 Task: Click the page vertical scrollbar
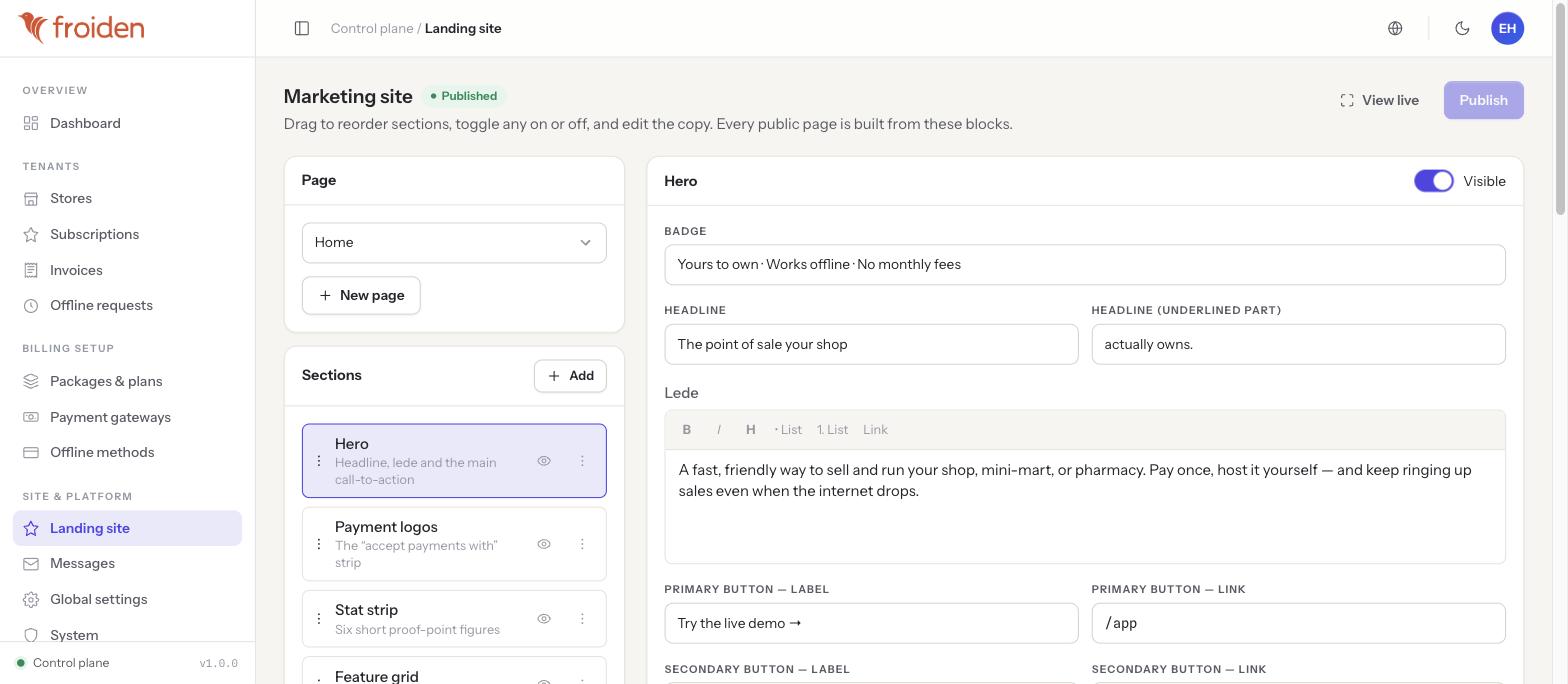tap(1560, 107)
